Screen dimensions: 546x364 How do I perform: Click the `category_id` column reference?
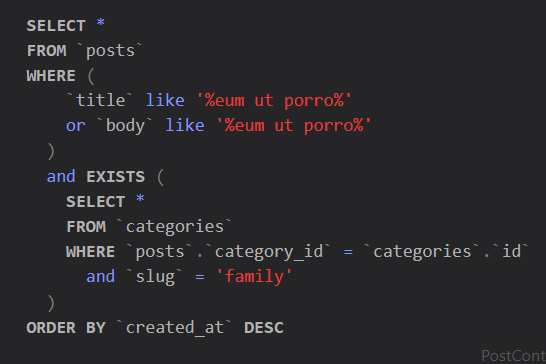click(268, 252)
